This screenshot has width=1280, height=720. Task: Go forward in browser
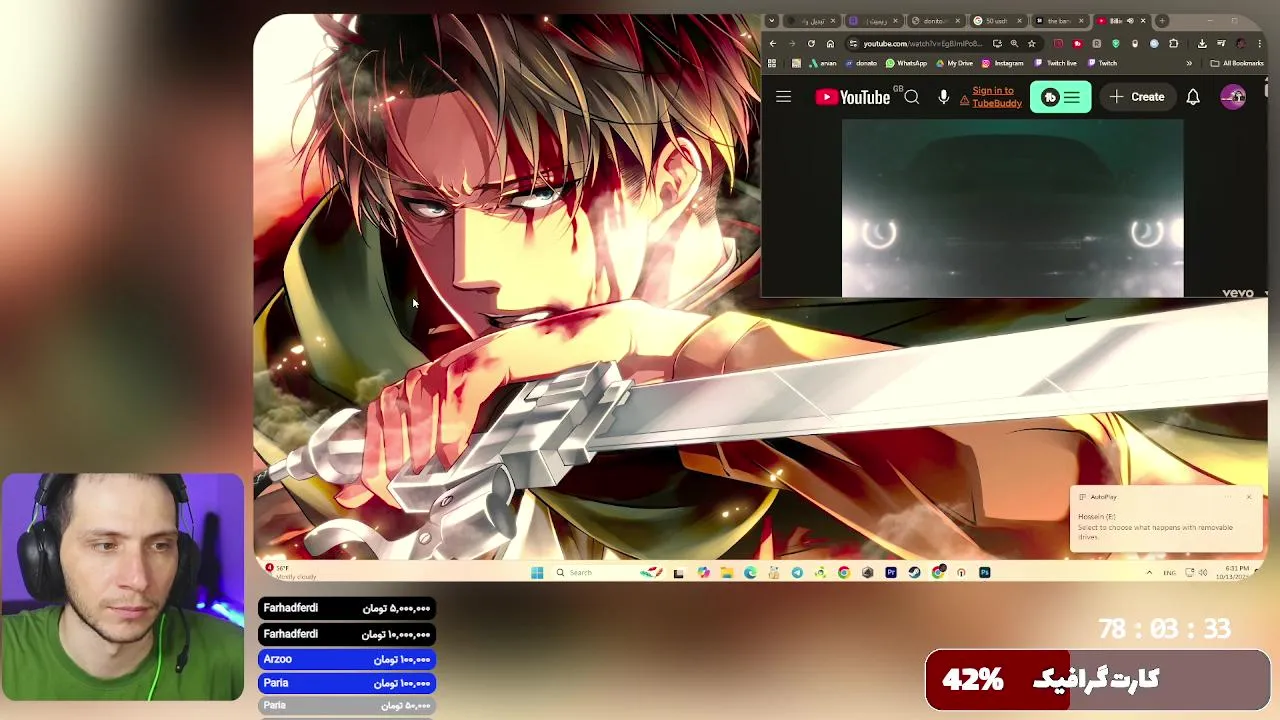[792, 44]
